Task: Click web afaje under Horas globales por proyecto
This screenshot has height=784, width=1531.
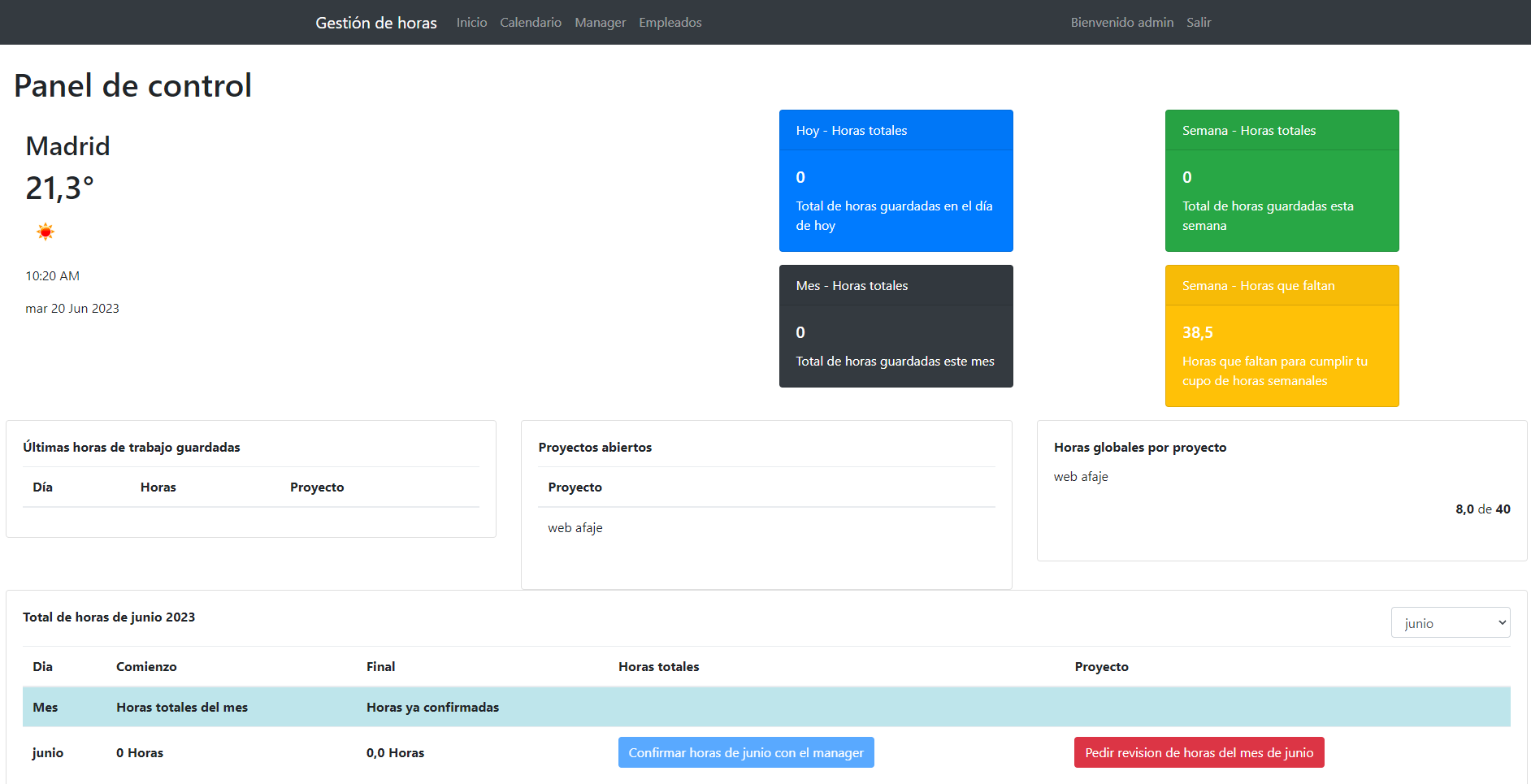Action: pos(1081,477)
